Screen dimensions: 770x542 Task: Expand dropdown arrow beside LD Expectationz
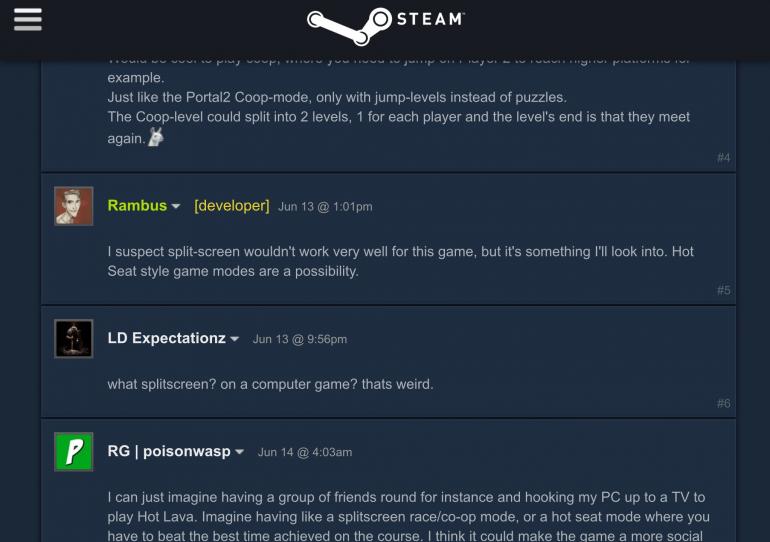(x=235, y=339)
